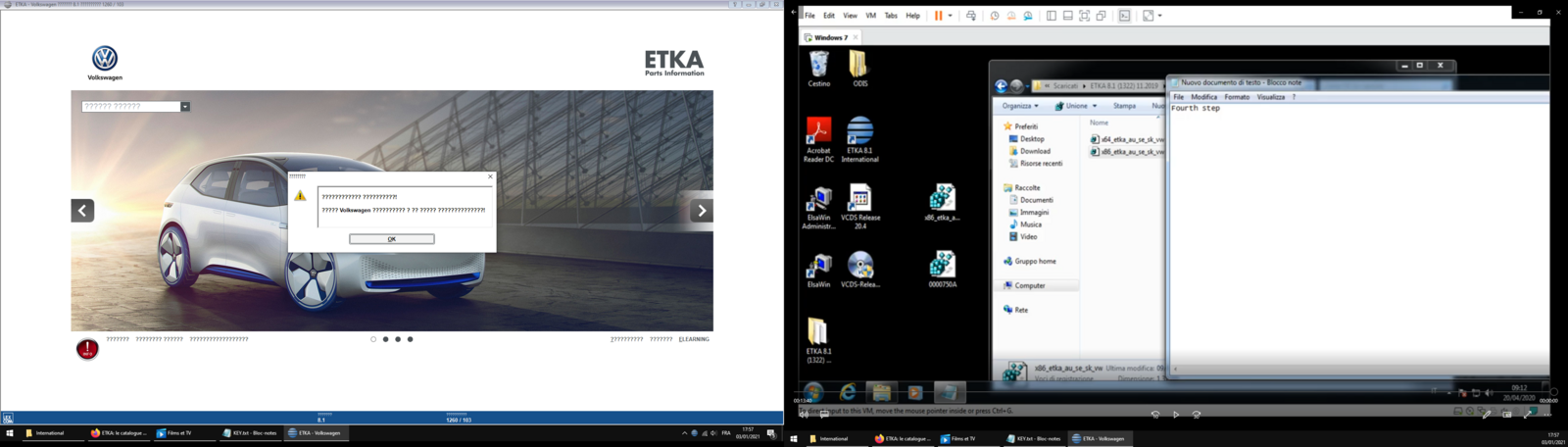Open VMware Tabs menu
Viewport: 1568px width, 447px height.
pos(891,16)
